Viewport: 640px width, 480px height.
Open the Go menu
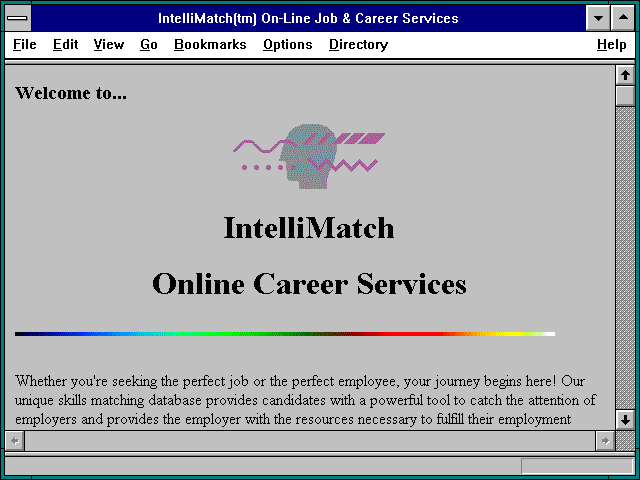[149, 44]
